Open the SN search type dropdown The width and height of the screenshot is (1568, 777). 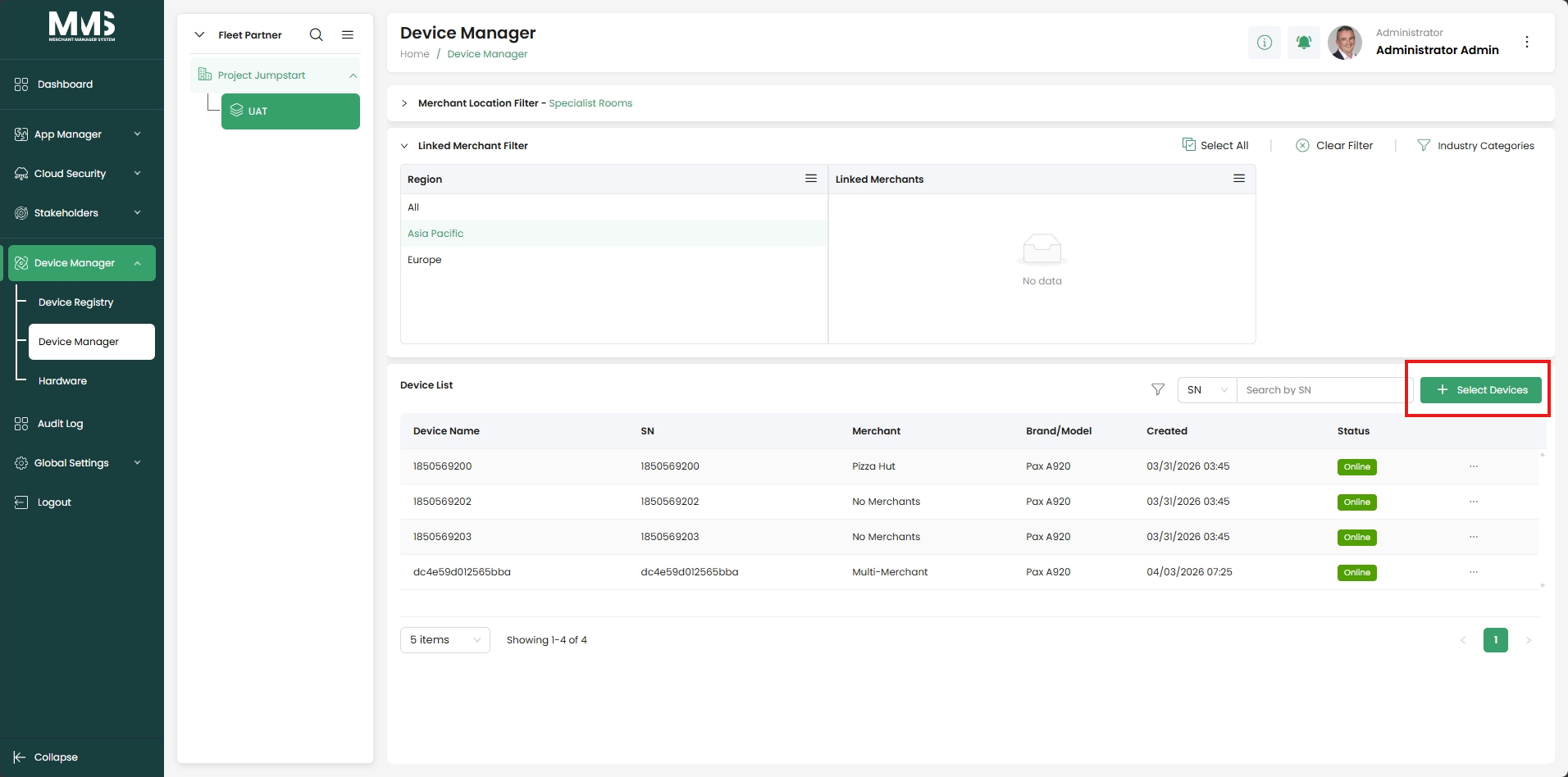pos(1207,390)
